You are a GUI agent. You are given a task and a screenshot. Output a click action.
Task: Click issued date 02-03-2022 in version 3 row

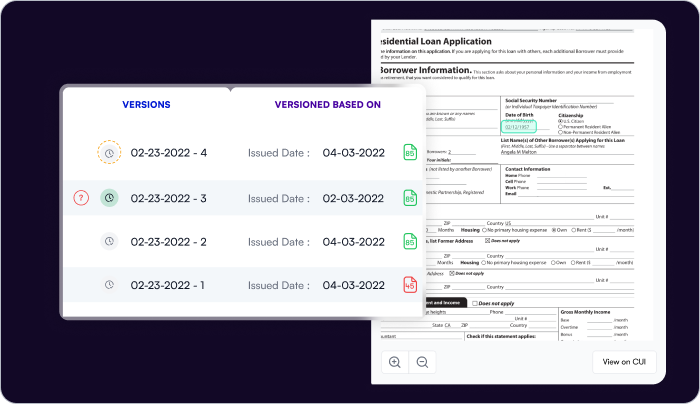click(x=353, y=198)
